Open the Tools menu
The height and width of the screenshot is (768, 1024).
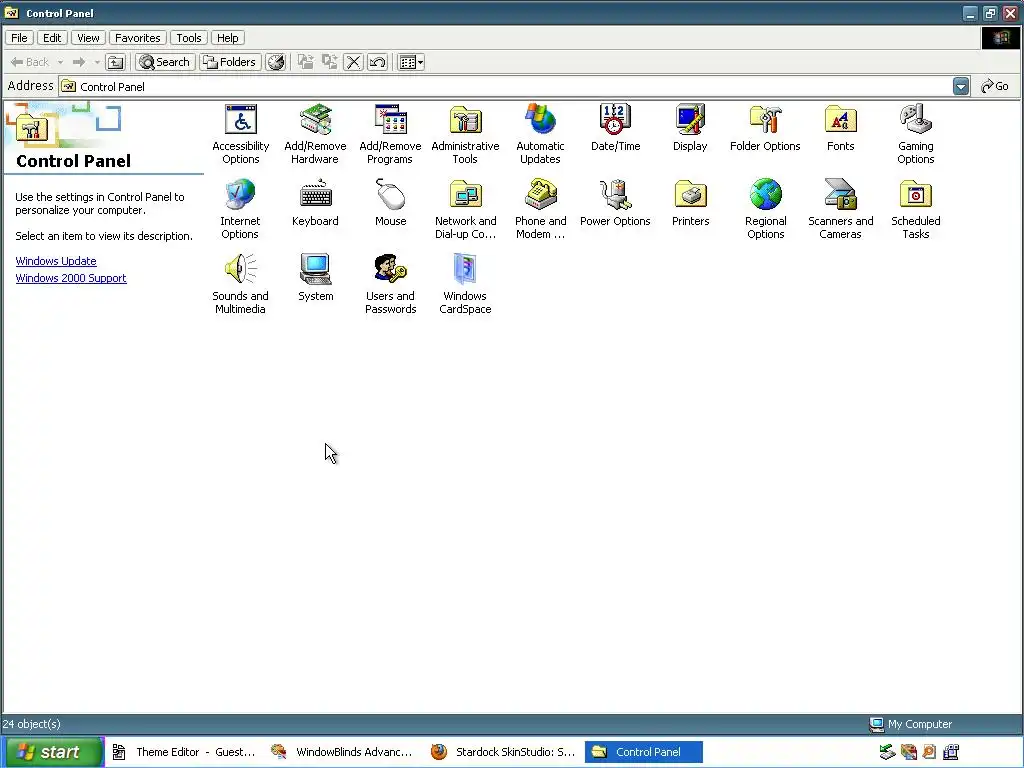[x=189, y=38]
